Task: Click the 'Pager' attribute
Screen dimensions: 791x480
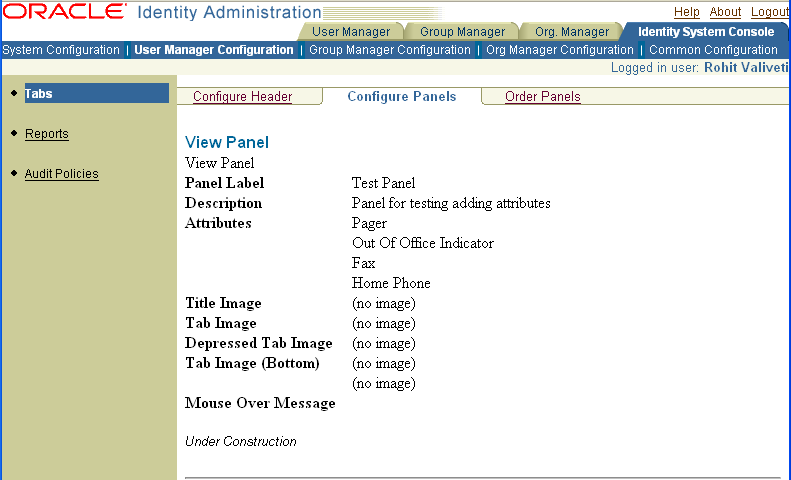Action: 369,223
